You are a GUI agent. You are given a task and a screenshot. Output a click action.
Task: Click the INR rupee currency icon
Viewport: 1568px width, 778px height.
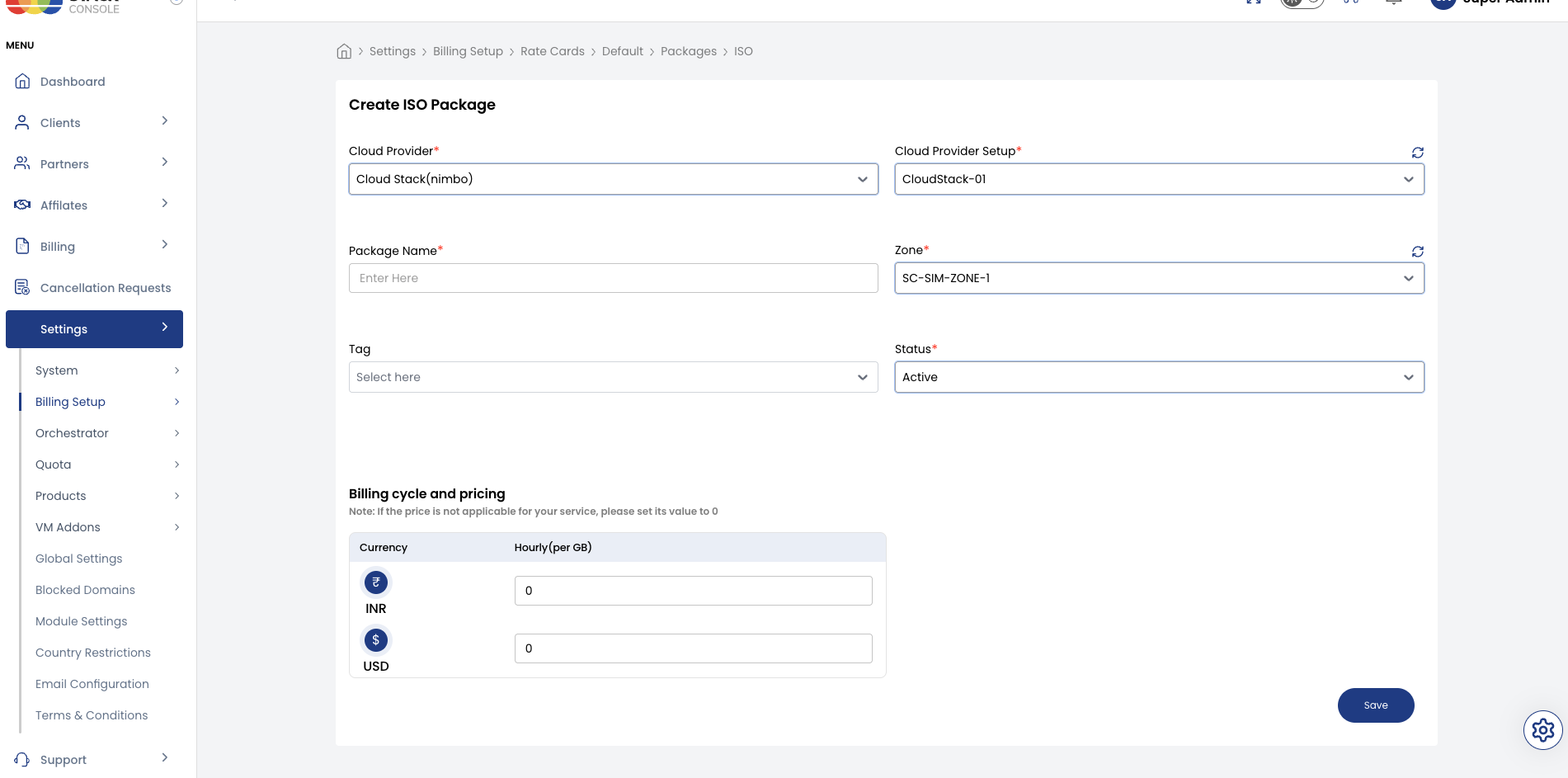(376, 582)
